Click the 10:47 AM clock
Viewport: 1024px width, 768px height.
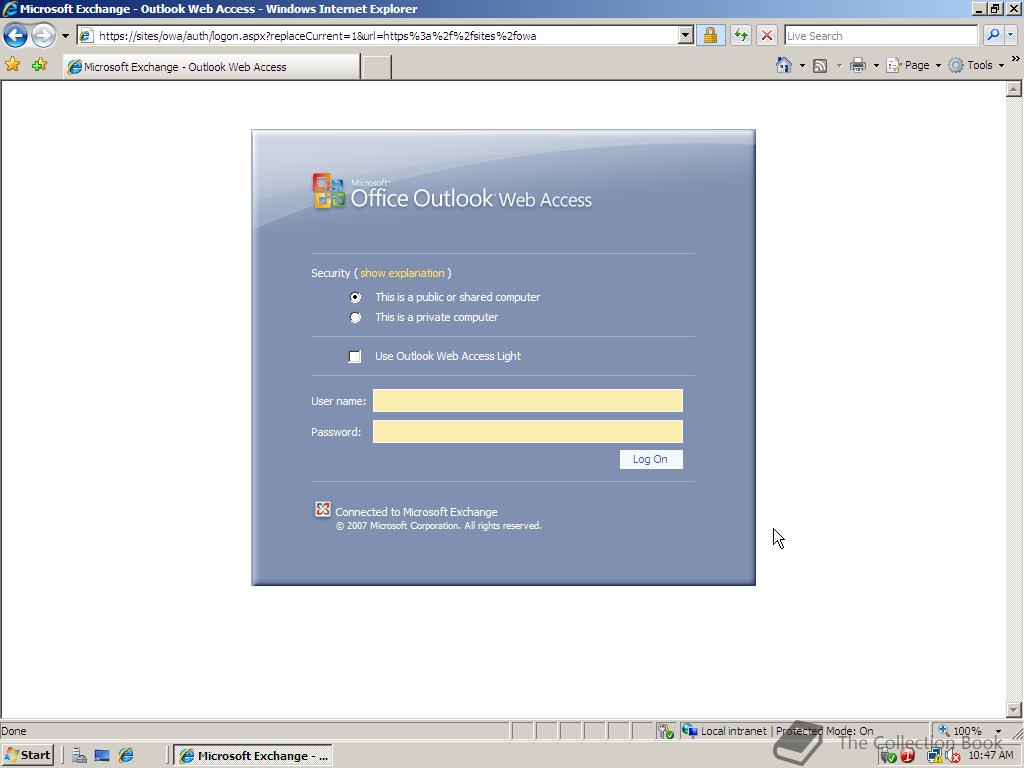click(991, 756)
